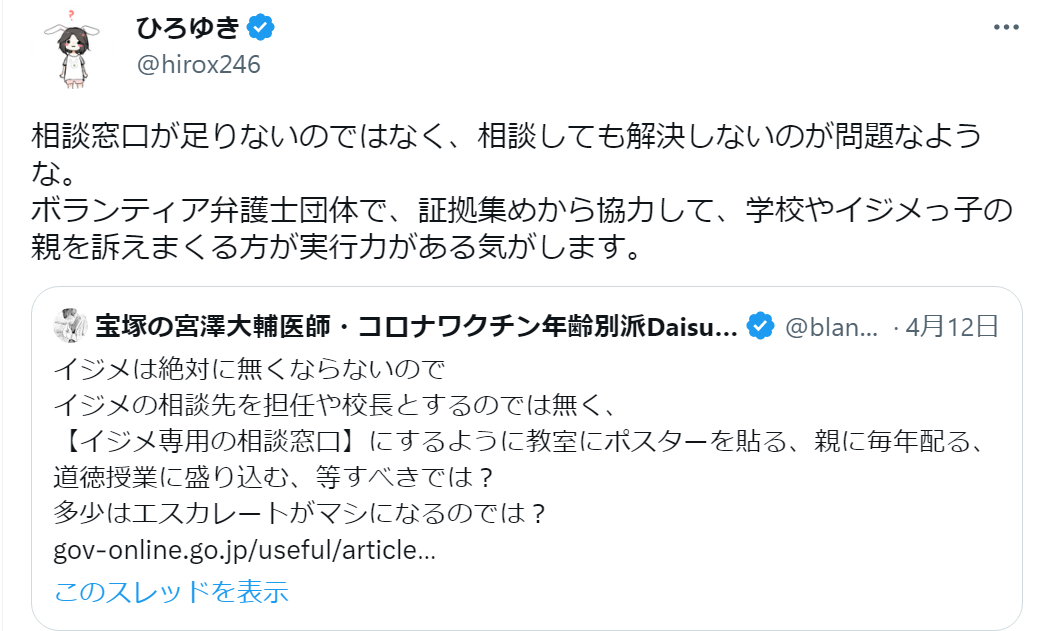Click the quoted tweet body text
This screenshot has height=631, width=1040.
click(x=400, y=440)
